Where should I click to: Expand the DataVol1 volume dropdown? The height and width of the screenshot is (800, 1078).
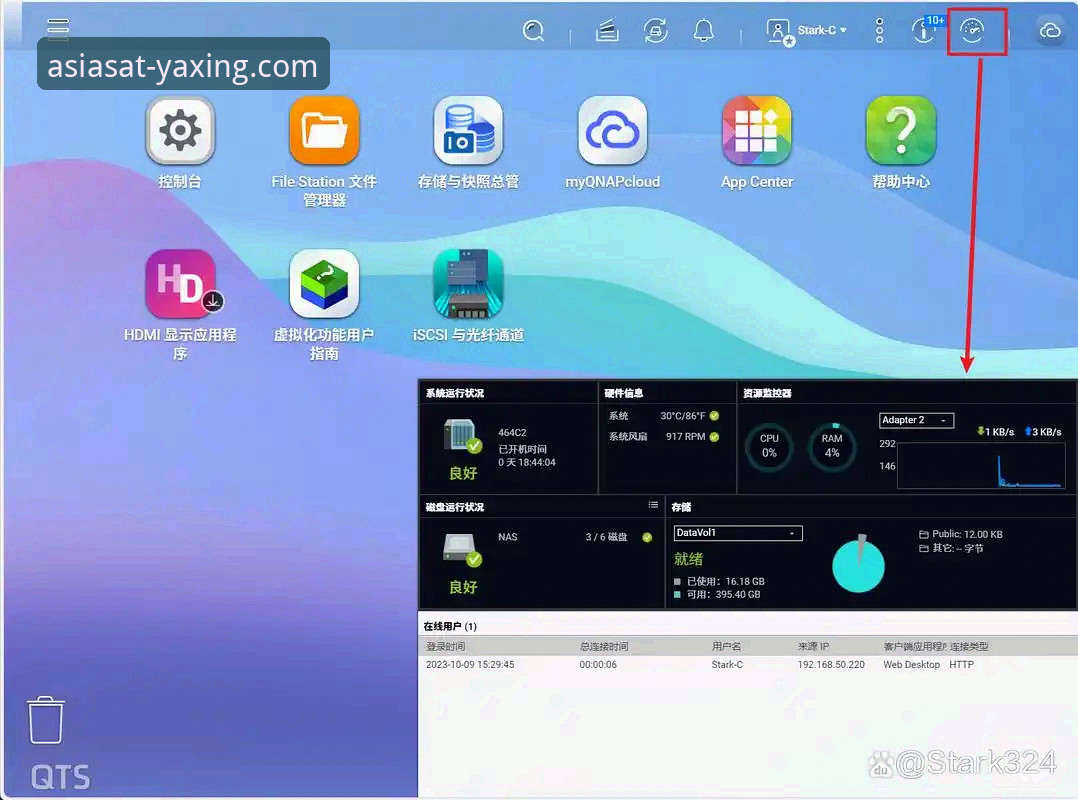(x=738, y=533)
